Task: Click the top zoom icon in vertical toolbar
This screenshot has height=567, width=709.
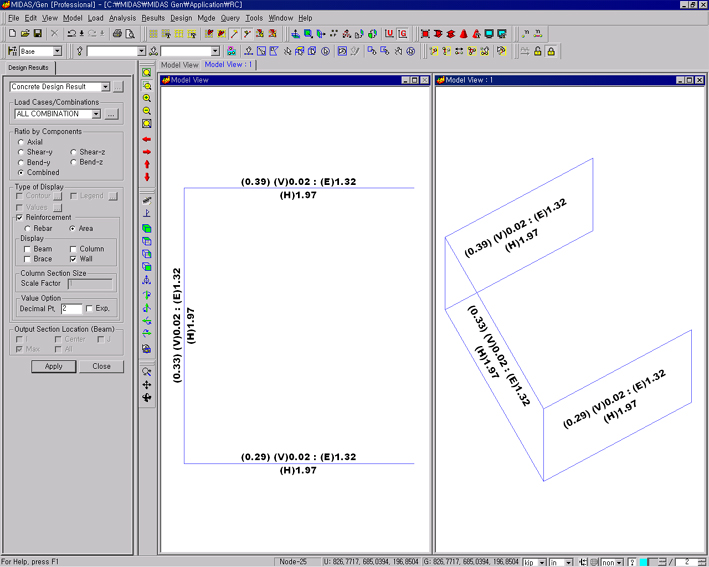Action: pos(147,73)
